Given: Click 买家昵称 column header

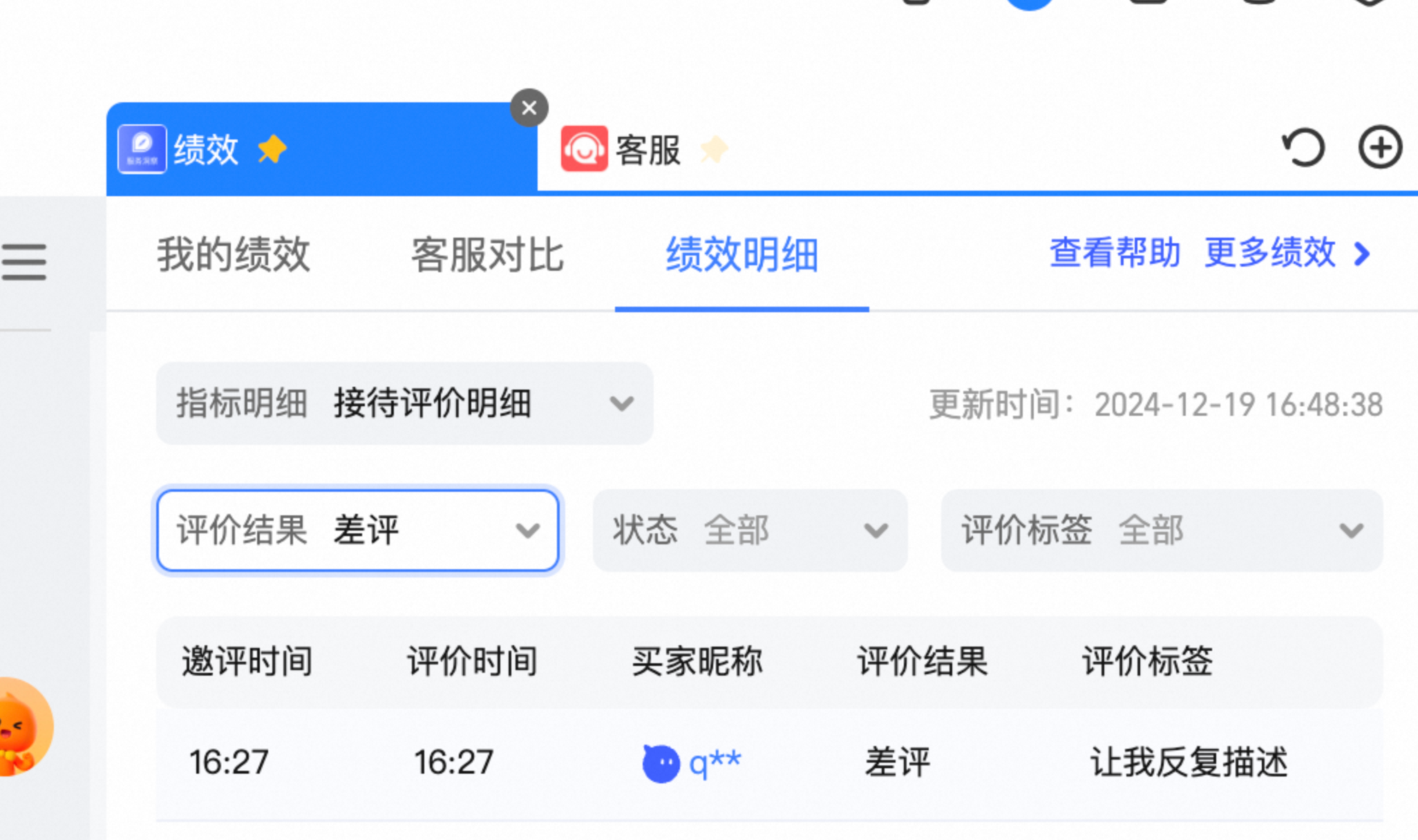Looking at the screenshot, I should coord(697,661).
